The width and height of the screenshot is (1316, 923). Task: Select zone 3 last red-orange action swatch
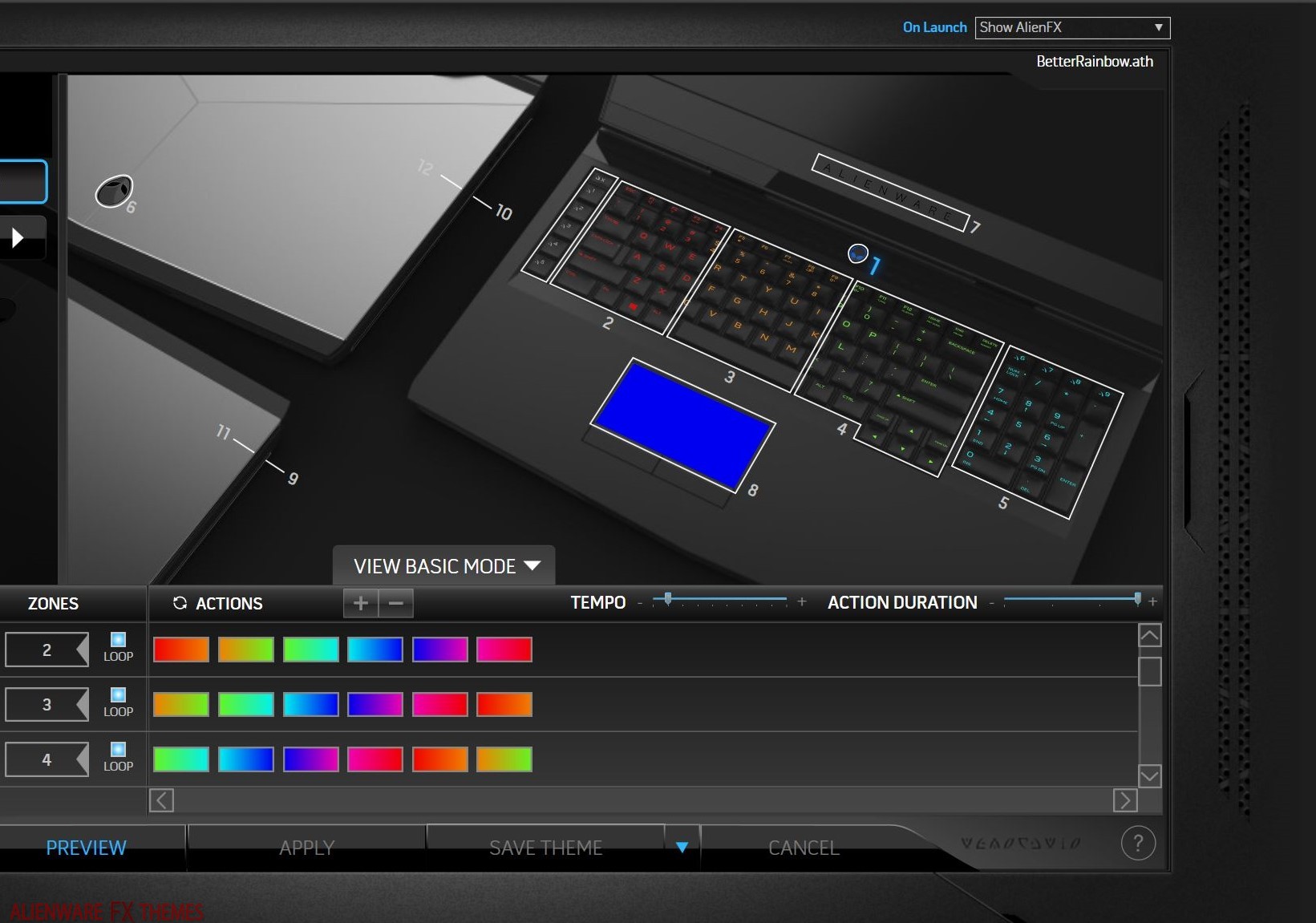tap(504, 704)
